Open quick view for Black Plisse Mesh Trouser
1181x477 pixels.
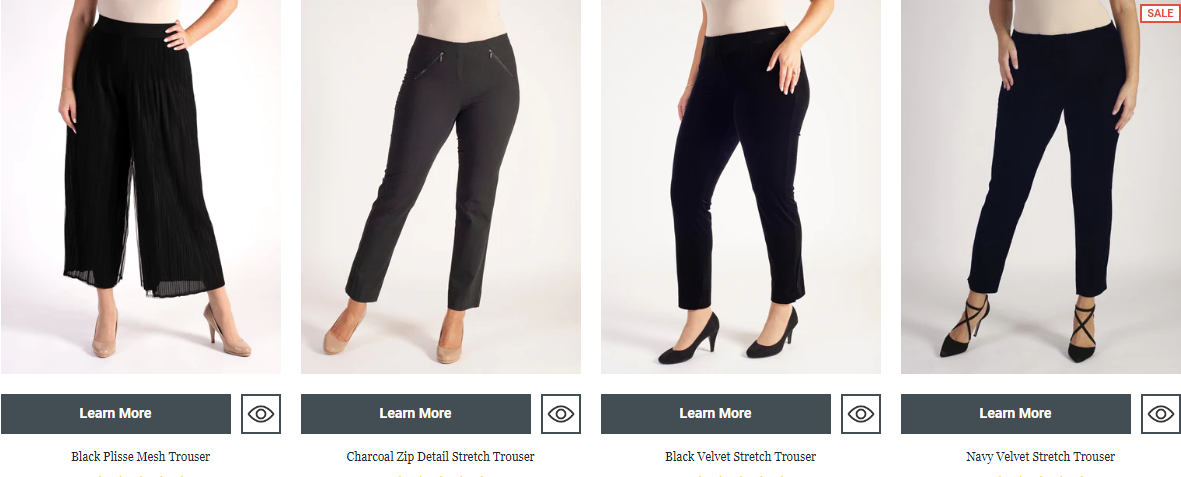(x=261, y=414)
